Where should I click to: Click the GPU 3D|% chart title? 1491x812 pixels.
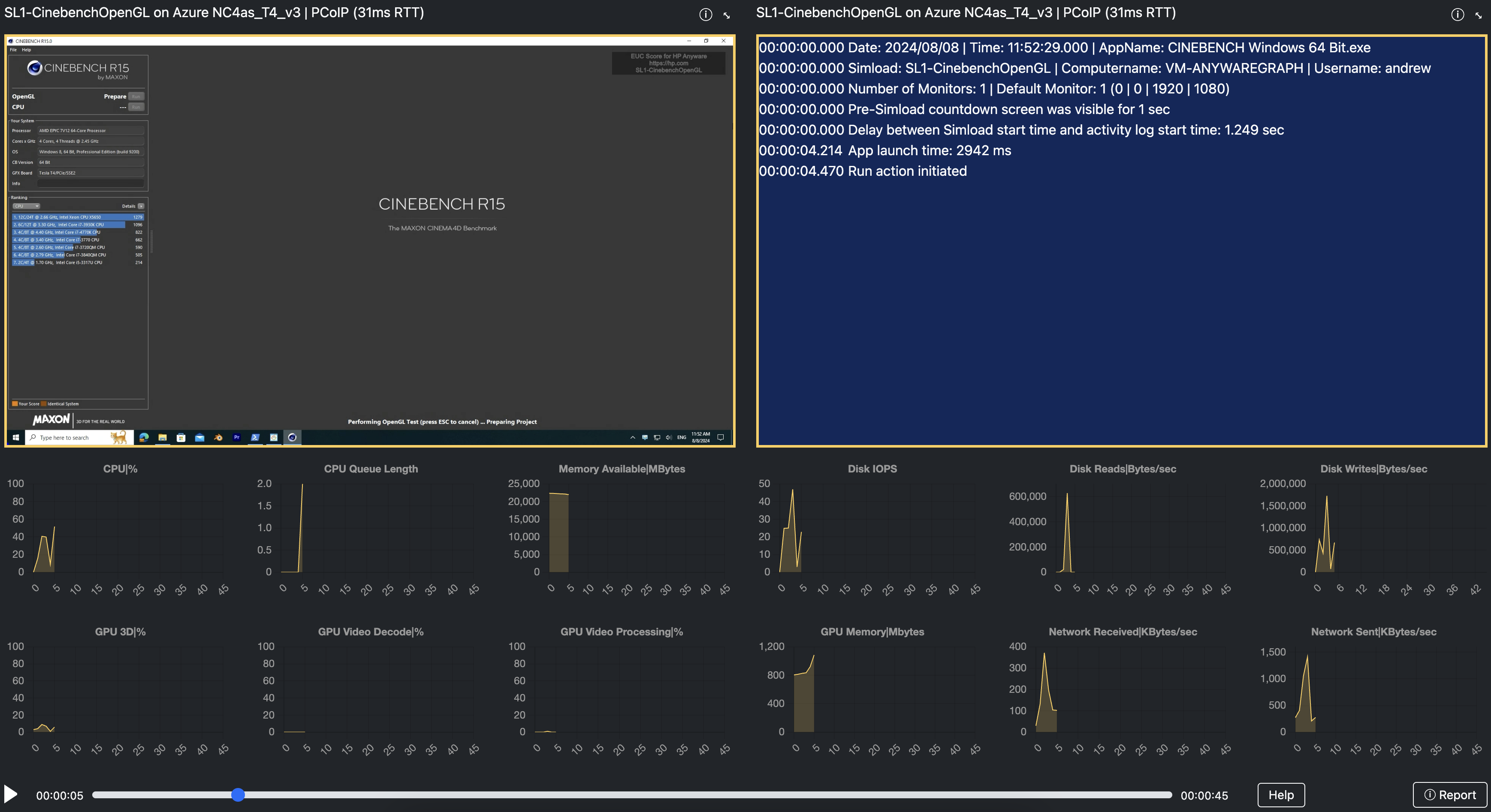point(121,632)
